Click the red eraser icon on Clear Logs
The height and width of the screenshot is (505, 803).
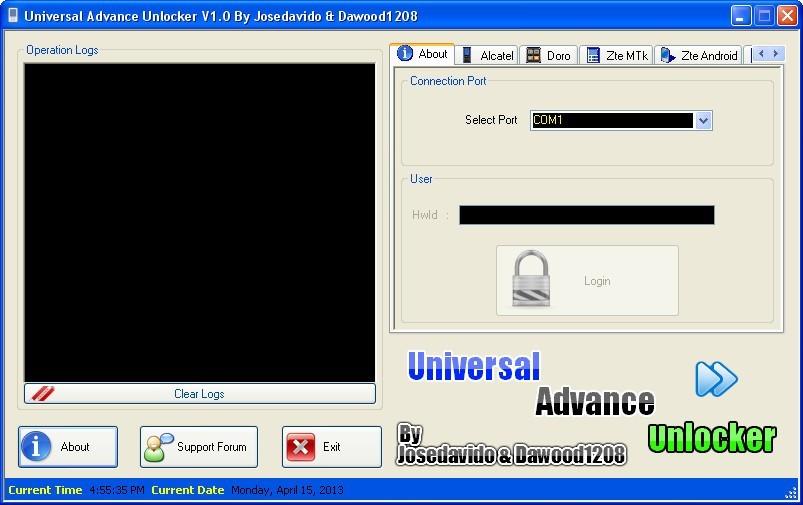pos(43,393)
